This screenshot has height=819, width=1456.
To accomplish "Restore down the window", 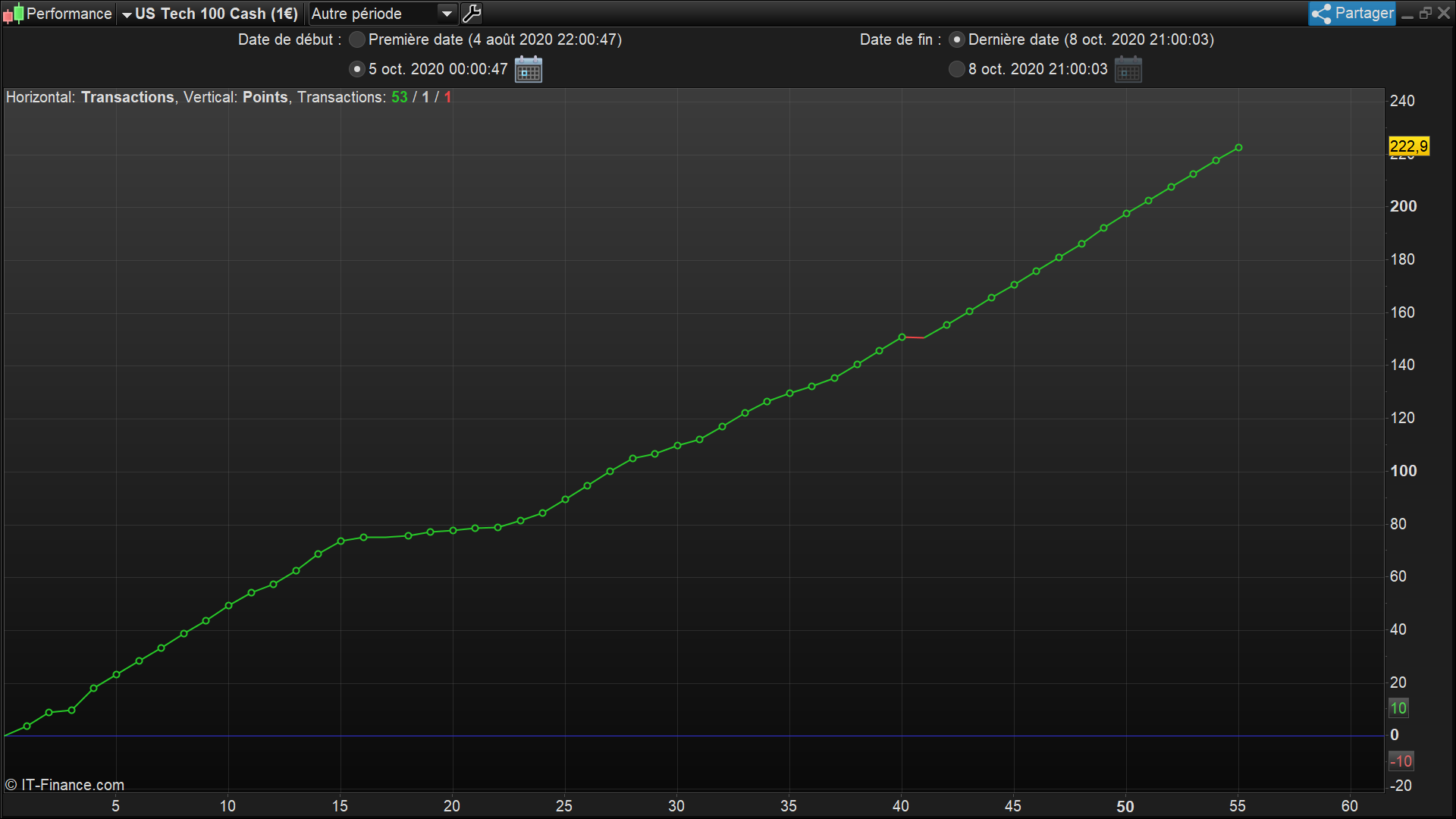I will pos(1426,14).
